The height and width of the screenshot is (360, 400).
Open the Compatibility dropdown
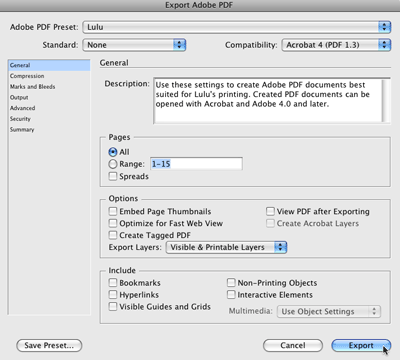point(336,45)
